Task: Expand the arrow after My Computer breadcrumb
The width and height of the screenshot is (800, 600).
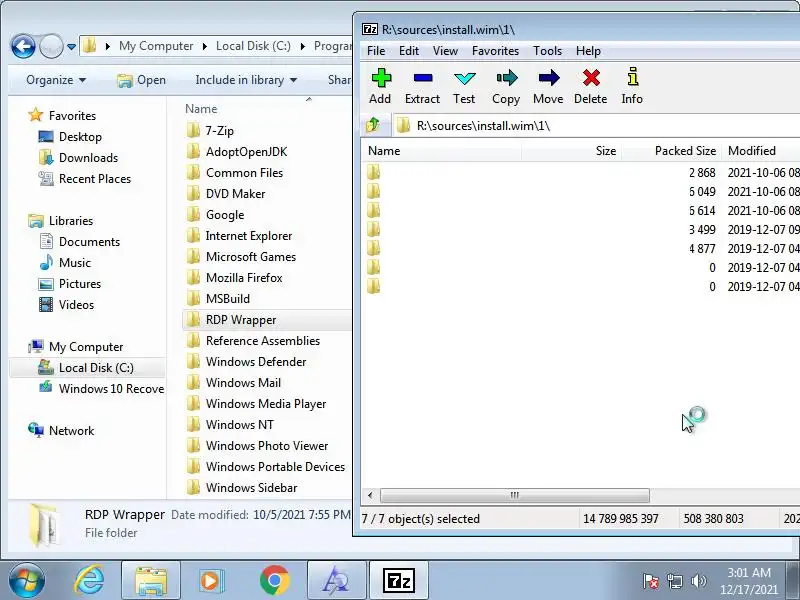Action: pyautogui.click(x=205, y=46)
